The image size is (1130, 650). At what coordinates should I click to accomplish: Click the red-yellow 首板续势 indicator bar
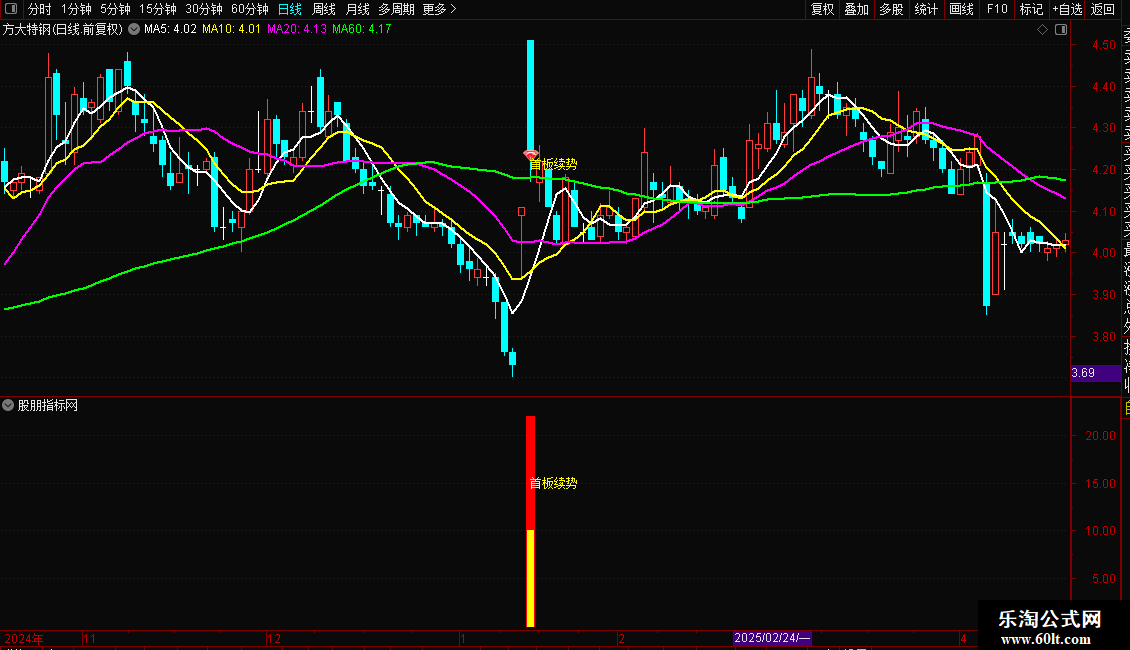[530, 521]
